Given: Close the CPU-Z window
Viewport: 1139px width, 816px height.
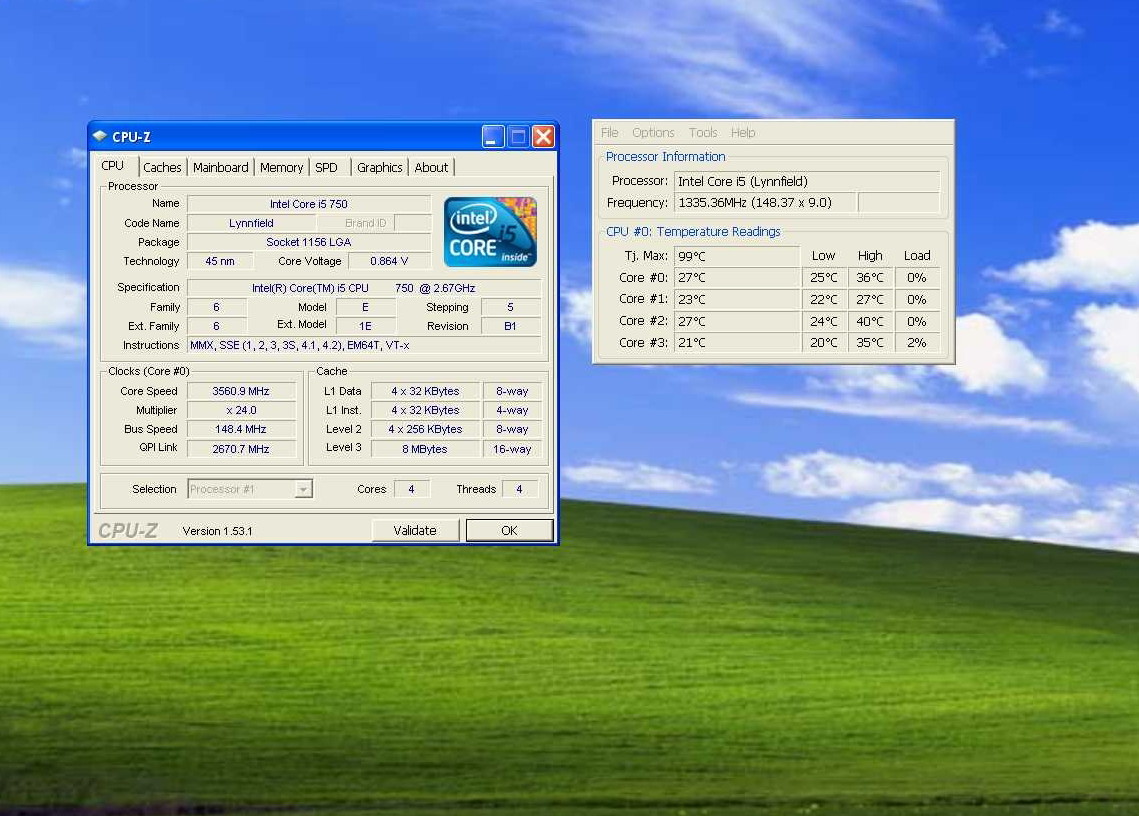Looking at the screenshot, I should pyautogui.click(x=543, y=136).
